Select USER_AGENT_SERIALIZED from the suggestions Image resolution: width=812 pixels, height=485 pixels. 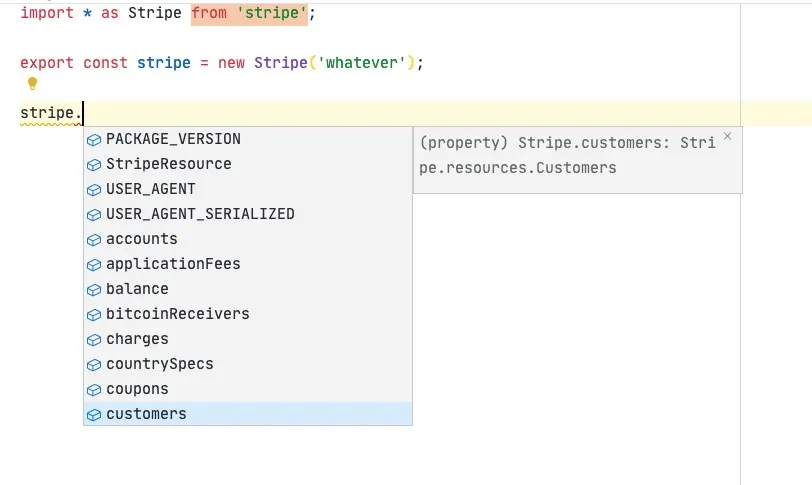pos(200,214)
